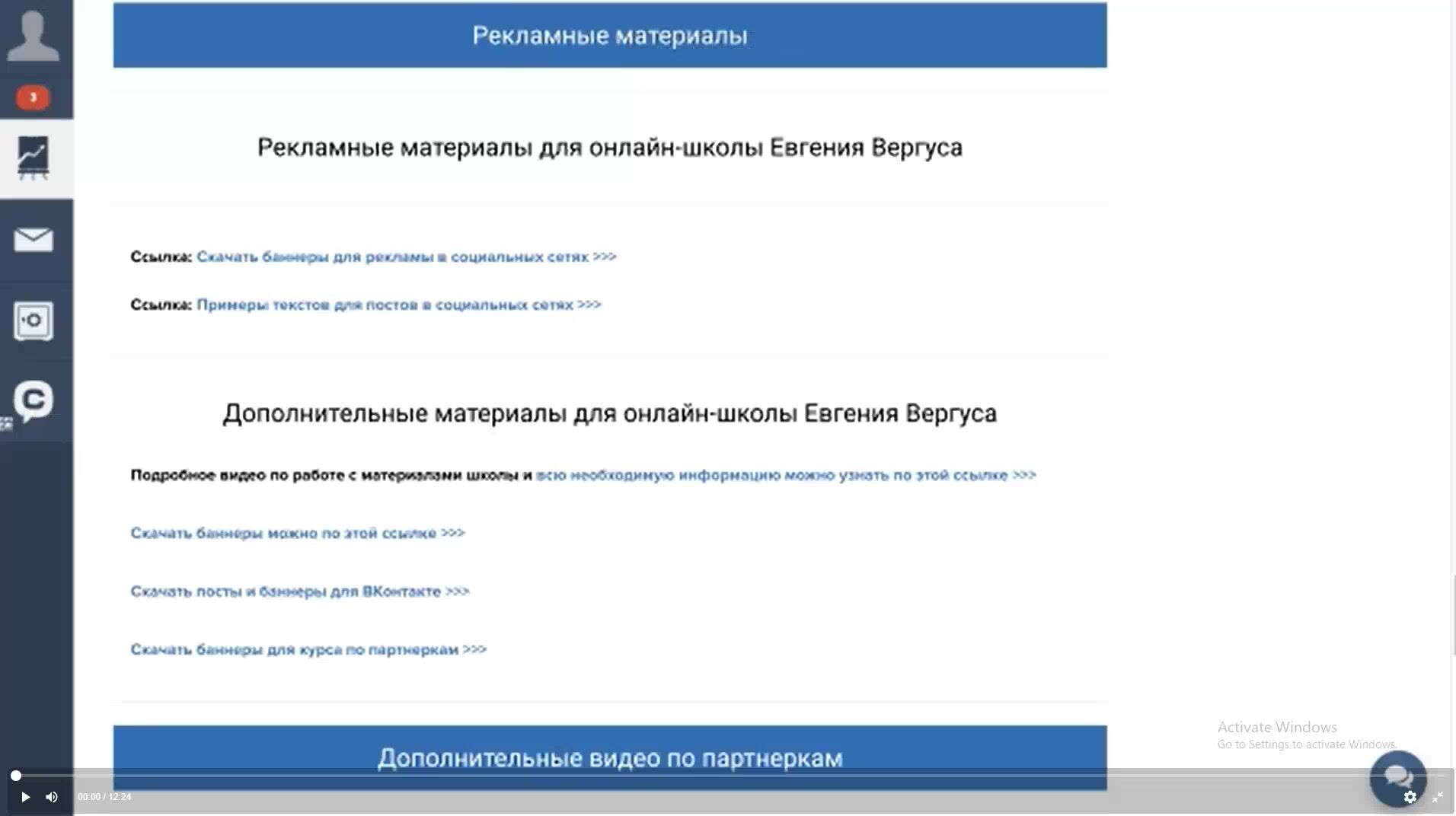Play the video with the play button

click(25, 797)
